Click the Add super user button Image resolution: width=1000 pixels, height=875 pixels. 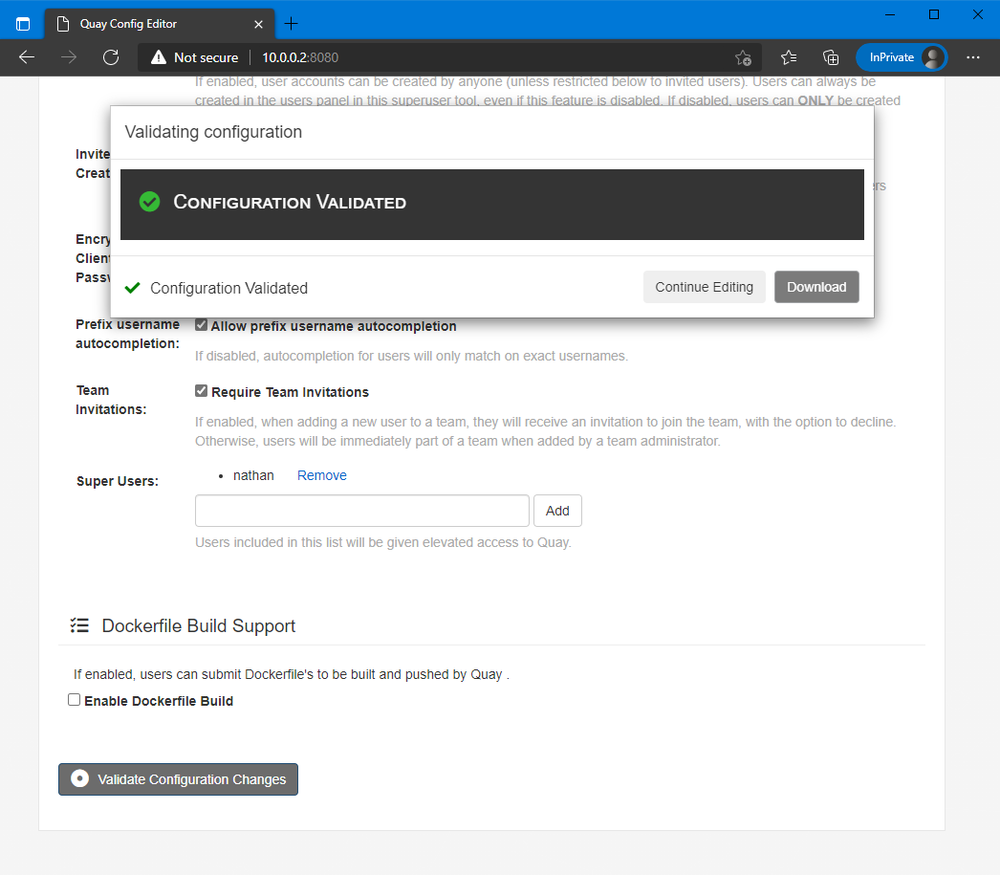(x=557, y=511)
